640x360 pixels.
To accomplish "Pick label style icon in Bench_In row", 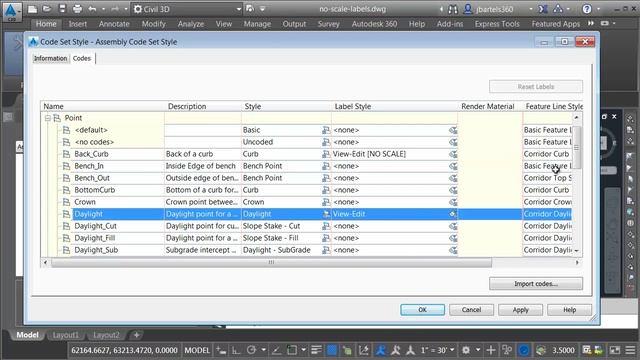I will [x=453, y=166].
